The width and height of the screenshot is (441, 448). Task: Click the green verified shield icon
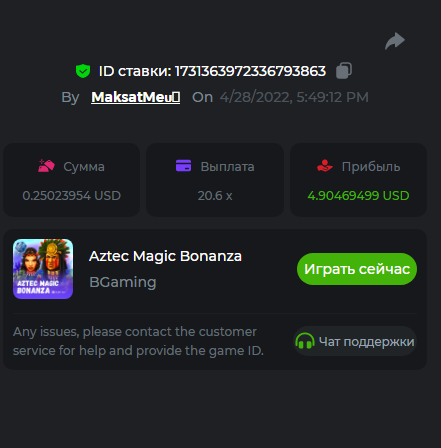tap(83, 71)
